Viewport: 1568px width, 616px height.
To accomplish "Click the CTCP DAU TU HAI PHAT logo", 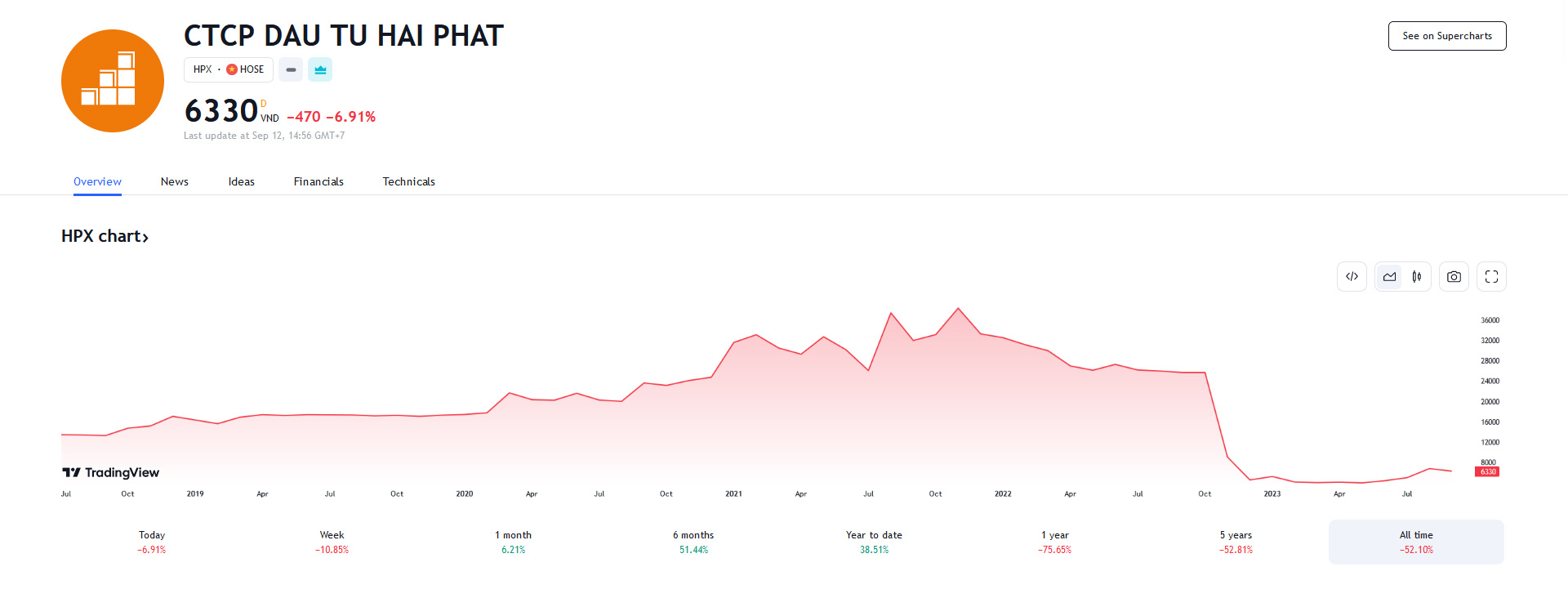I will point(113,80).
